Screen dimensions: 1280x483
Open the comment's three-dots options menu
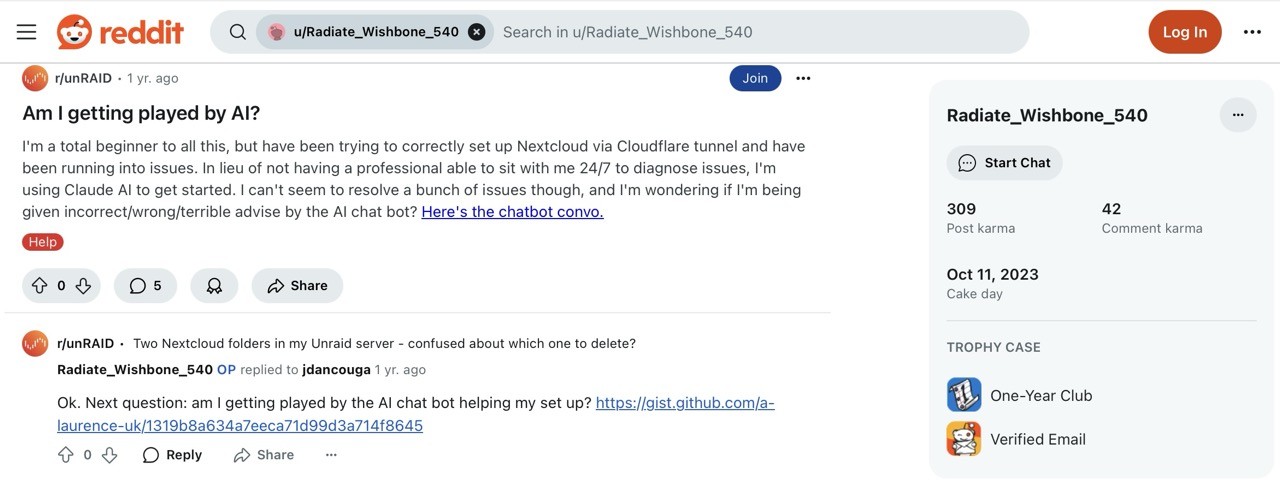[331, 455]
